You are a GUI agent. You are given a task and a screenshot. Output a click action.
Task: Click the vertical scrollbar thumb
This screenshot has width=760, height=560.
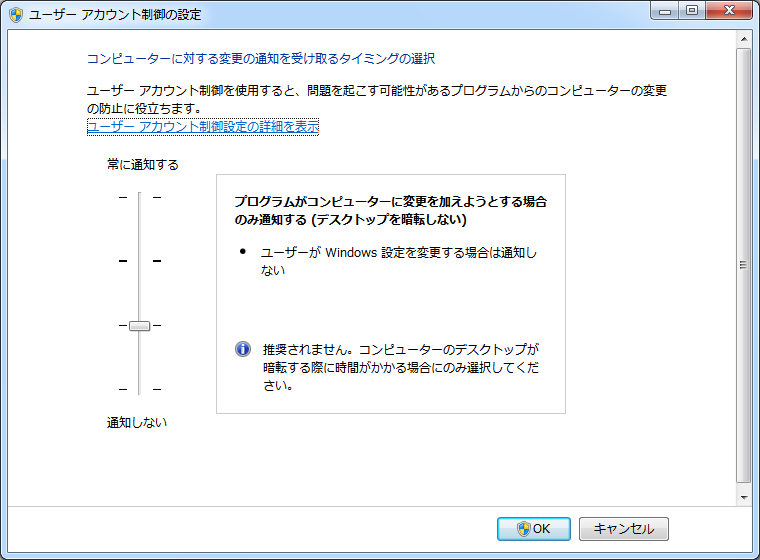point(743,265)
